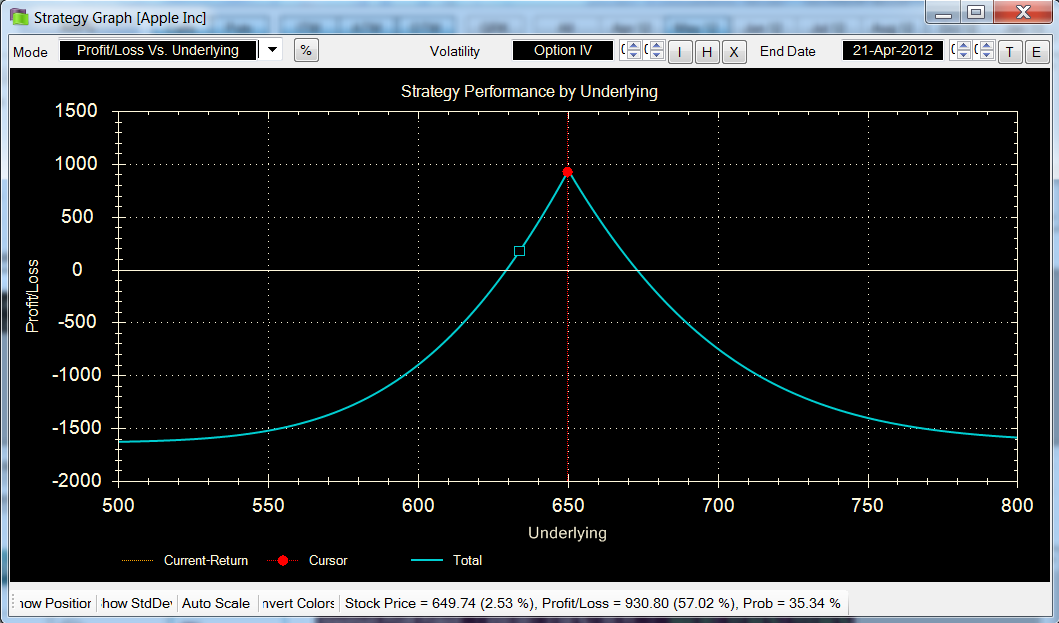Click the bottom bar's dotted grip handle
1059x623 pixels.
coord(14,603)
